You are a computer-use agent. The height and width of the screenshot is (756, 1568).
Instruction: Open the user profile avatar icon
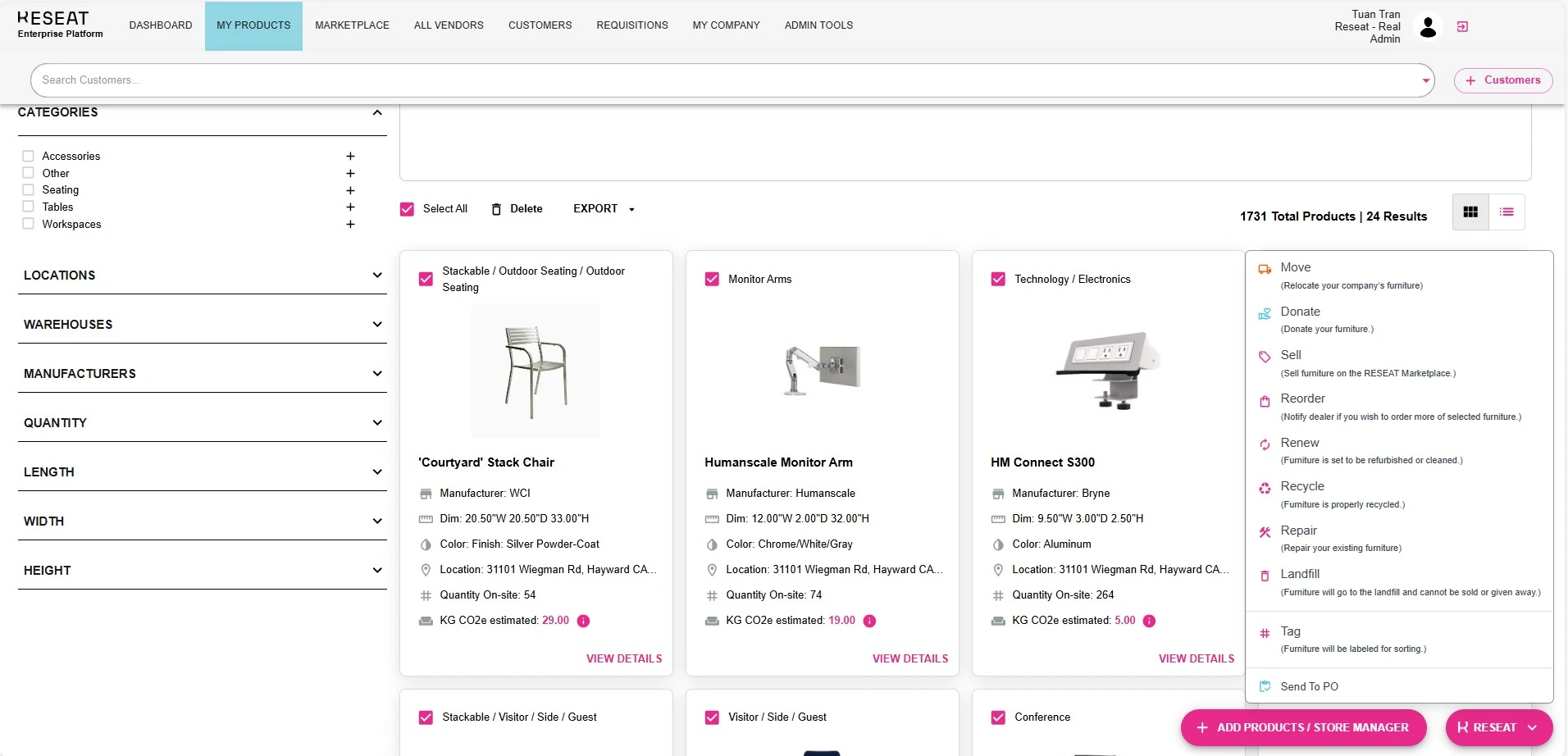[1428, 27]
